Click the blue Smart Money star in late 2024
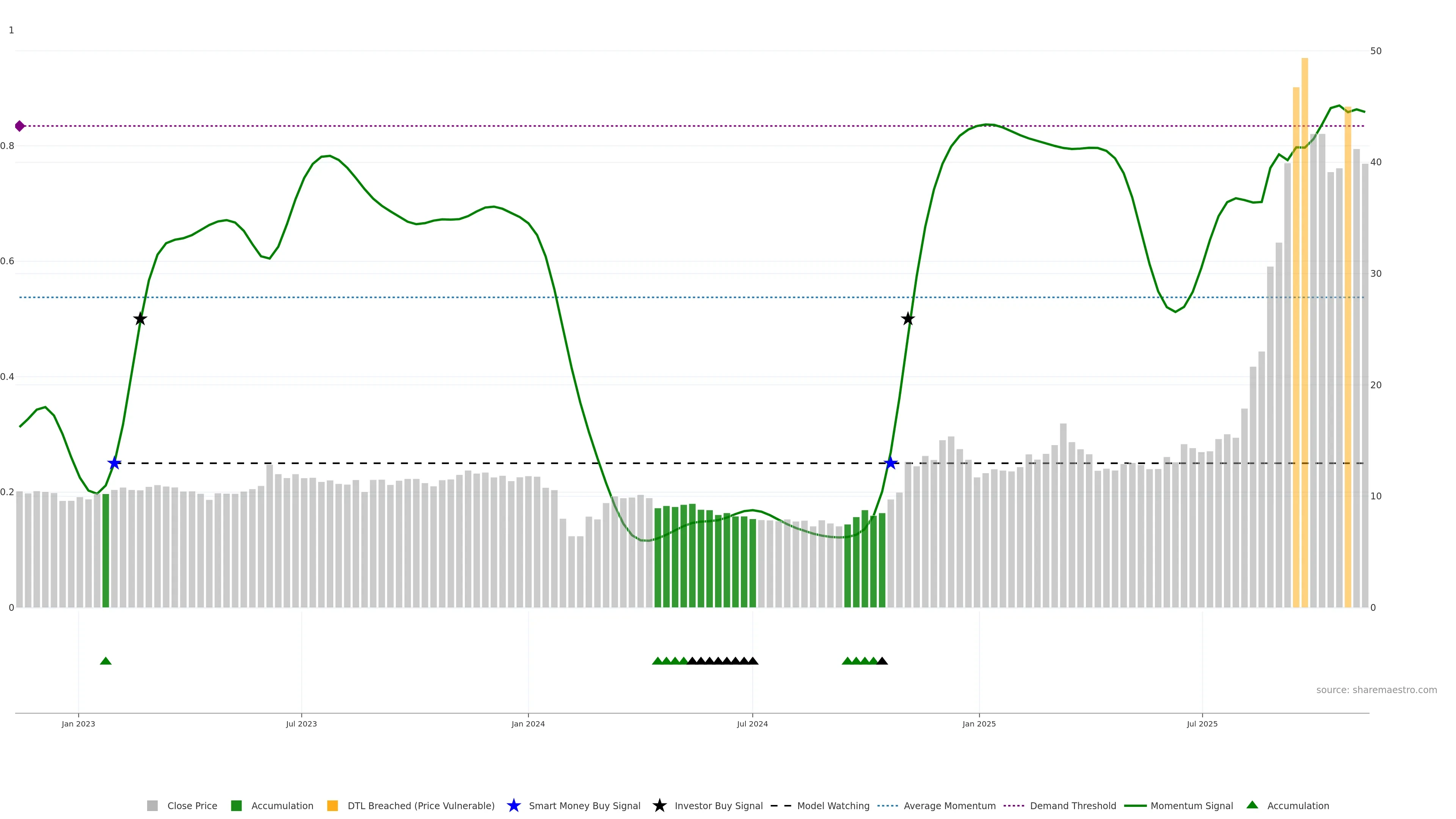This screenshot has width=1456, height=819. [x=891, y=463]
